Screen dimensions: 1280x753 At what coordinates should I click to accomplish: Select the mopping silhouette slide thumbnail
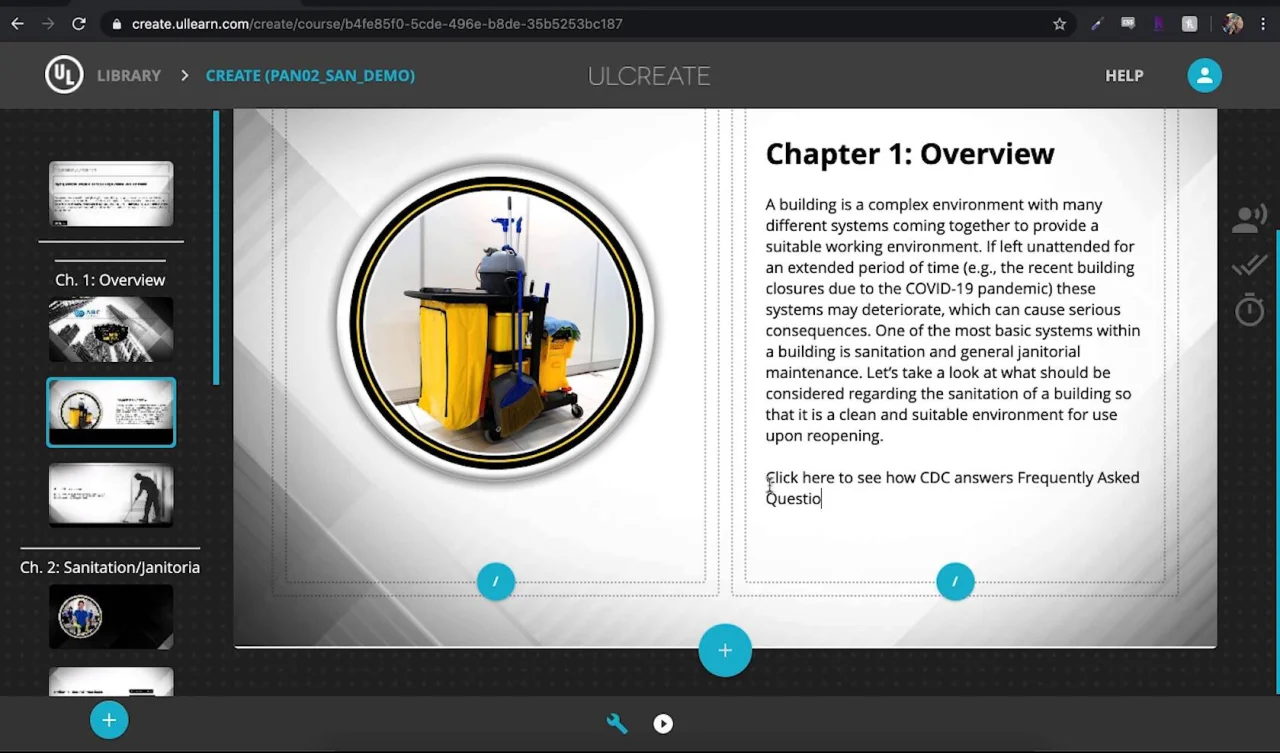[x=111, y=495]
